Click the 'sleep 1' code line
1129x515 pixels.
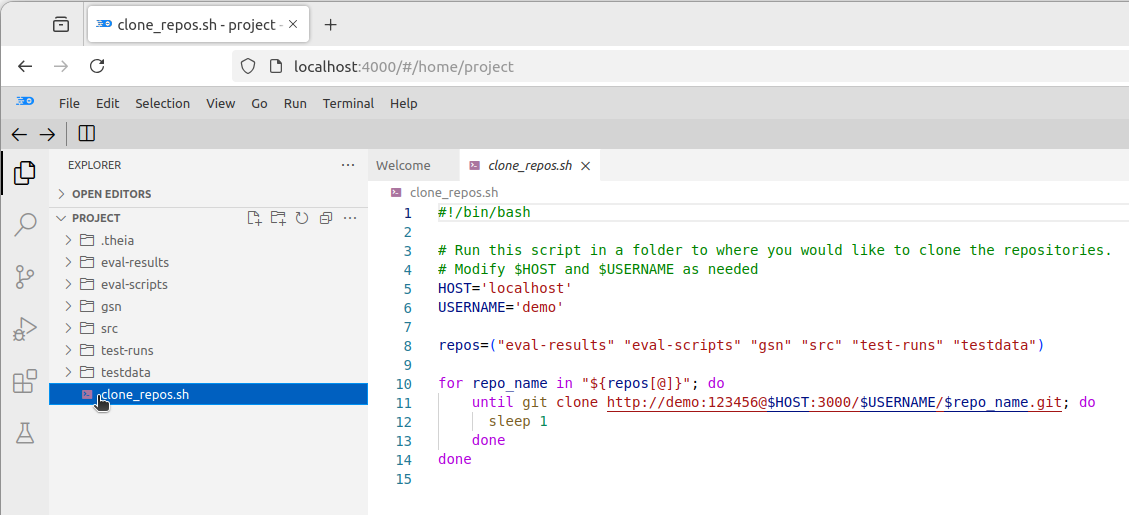(x=518, y=421)
